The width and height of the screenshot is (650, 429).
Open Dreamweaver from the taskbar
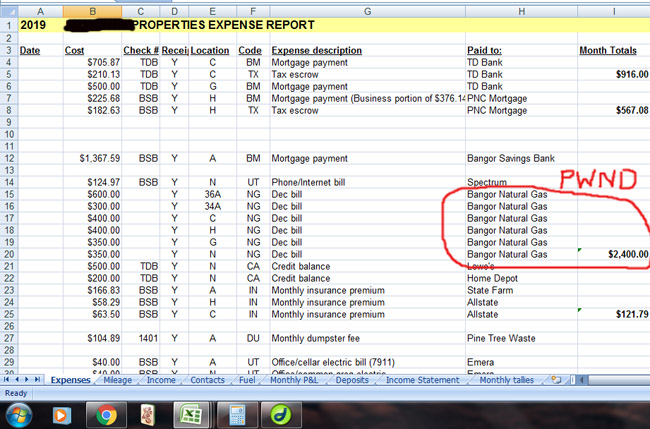coord(281,415)
